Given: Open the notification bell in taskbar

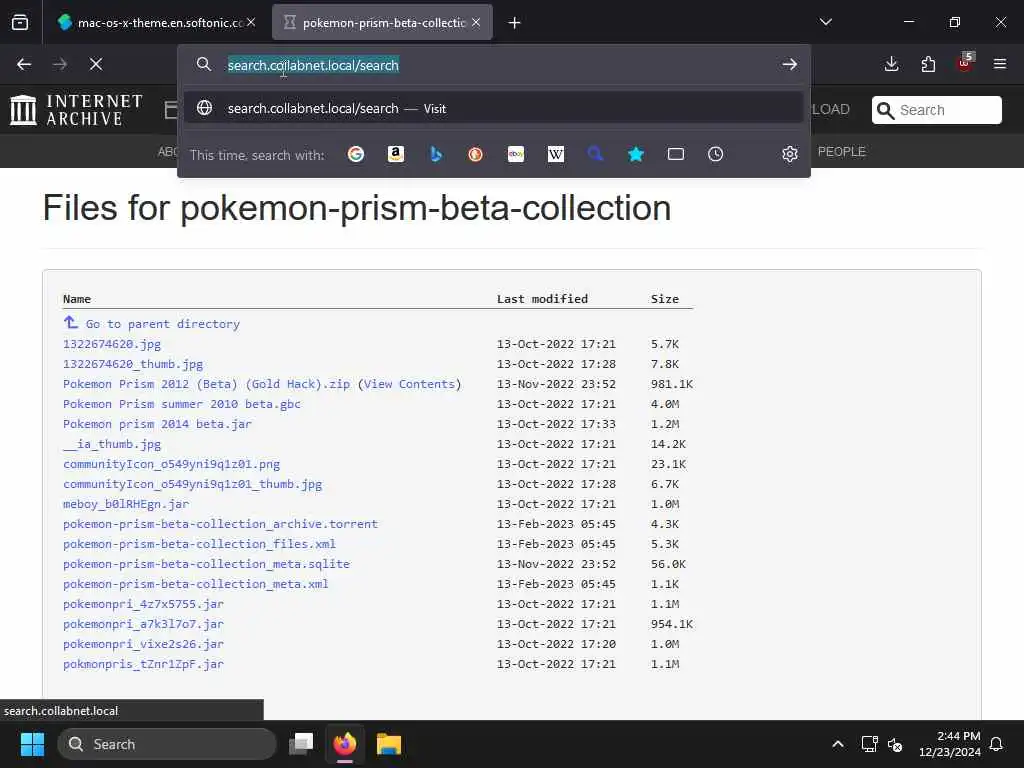Looking at the screenshot, I should pos(997,744).
